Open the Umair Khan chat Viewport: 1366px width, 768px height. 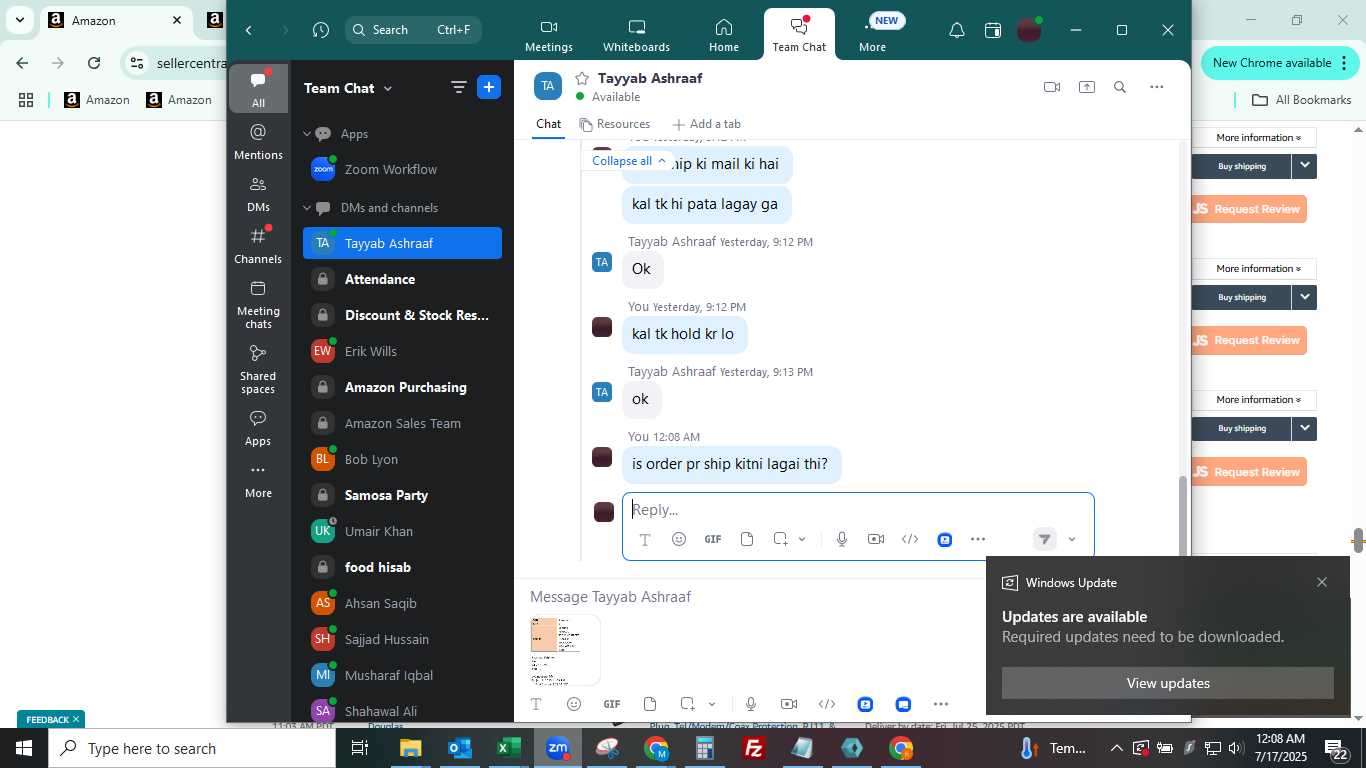pos(402,531)
